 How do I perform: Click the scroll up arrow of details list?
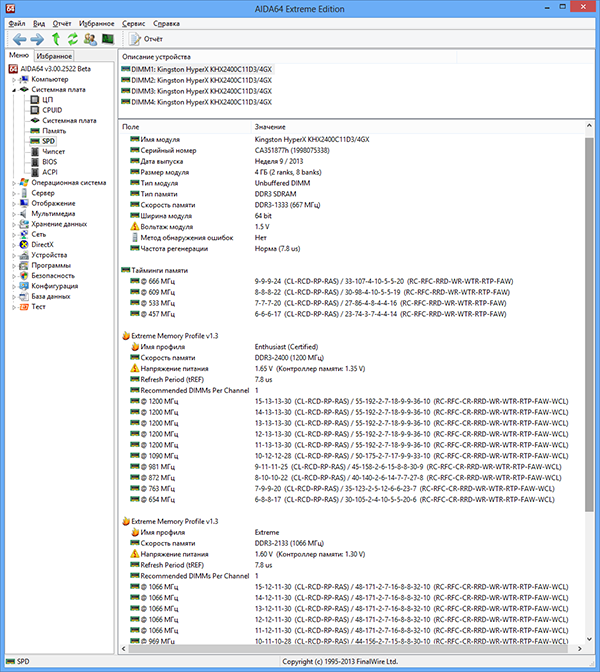point(589,126)
